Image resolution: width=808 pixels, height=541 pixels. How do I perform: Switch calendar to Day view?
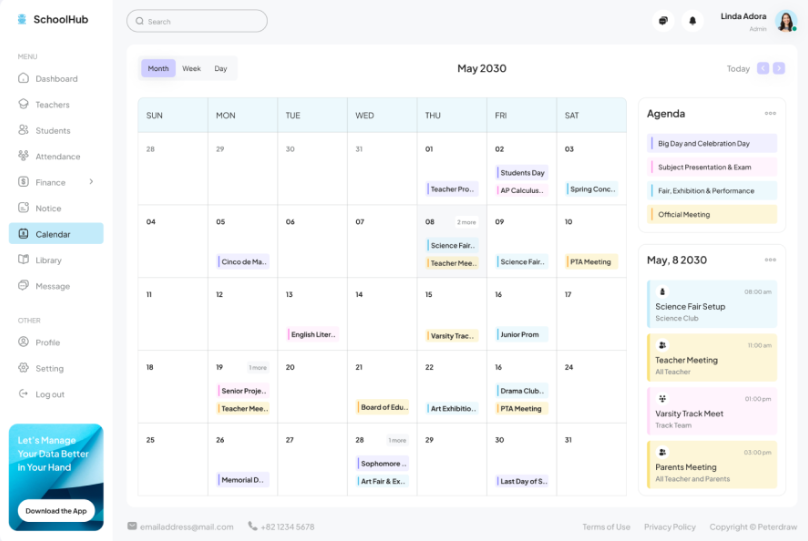pyautogui.click(x=220, y=69)
